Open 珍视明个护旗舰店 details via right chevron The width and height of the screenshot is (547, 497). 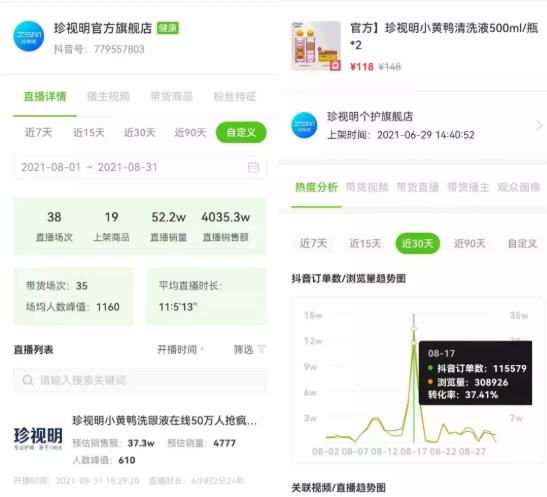point(539,125)
